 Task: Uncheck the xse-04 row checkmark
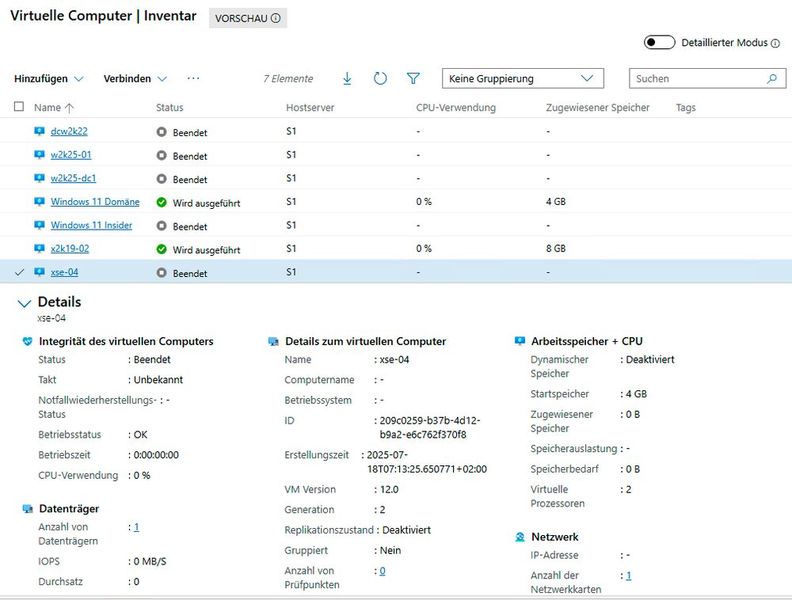click(x=19, y=272)
